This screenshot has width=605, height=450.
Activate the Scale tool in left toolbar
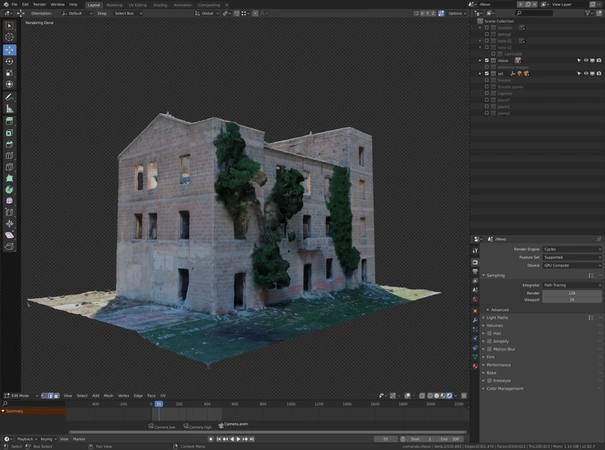coord(9,73)
